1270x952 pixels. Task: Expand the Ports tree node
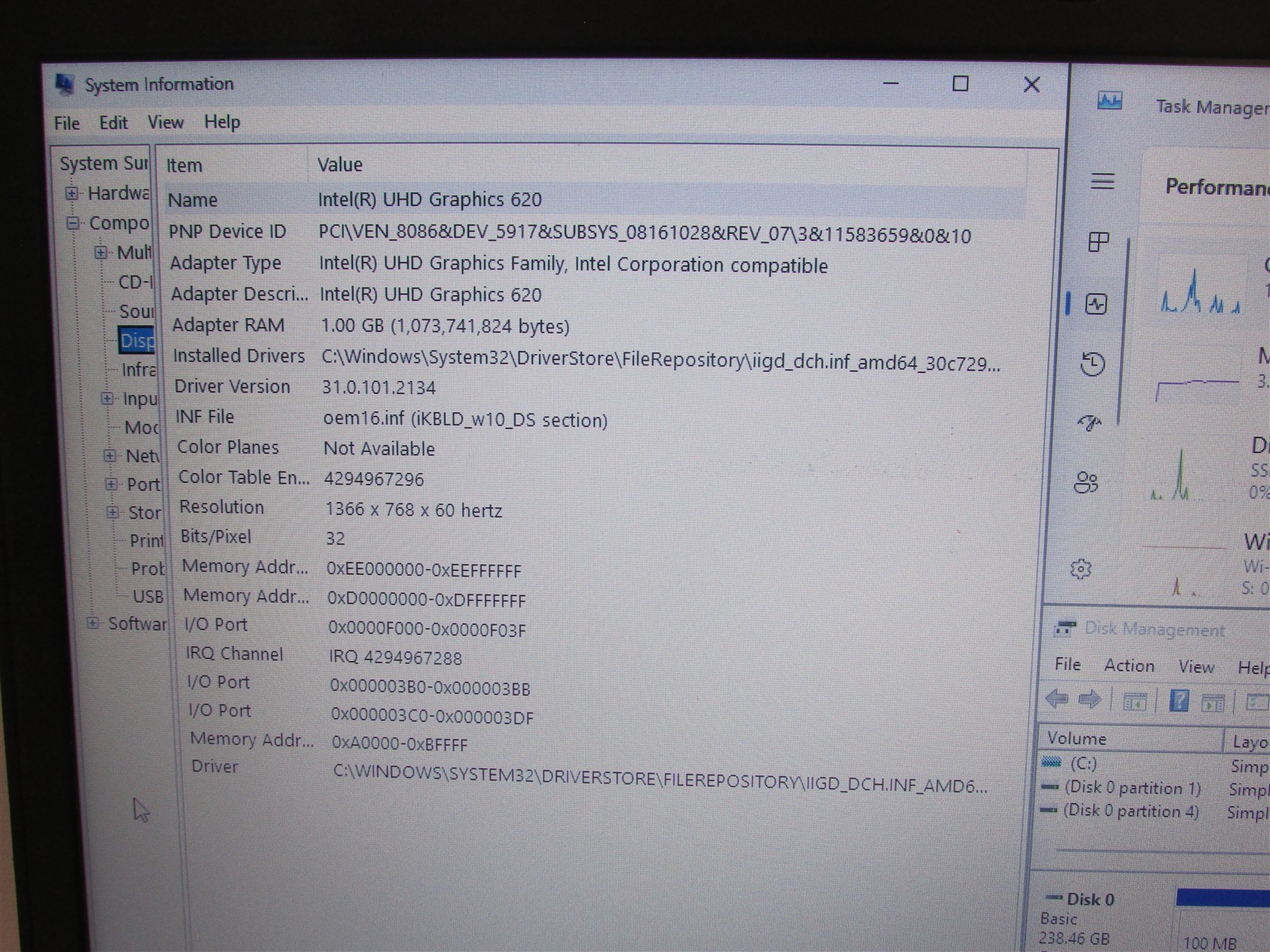tap(111, 484)
